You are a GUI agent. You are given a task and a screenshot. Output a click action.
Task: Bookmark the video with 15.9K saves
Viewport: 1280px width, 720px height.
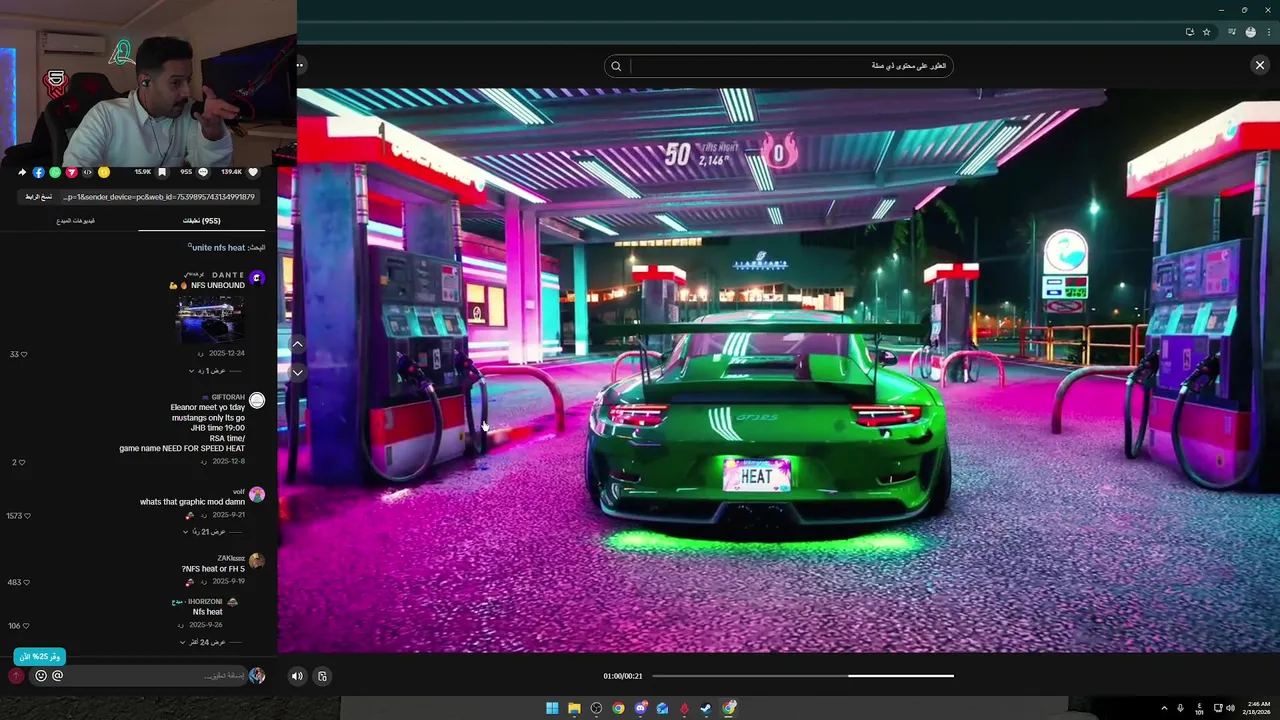pyautogui.click(x=162, y=172)
